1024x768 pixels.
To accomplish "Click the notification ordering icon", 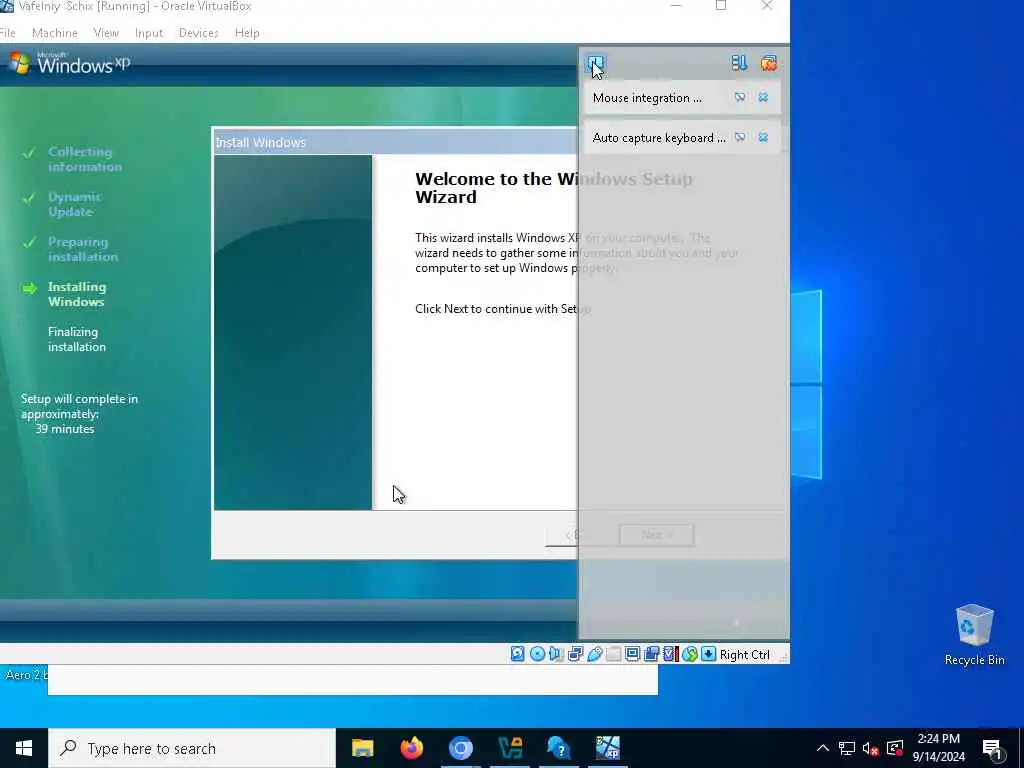I will click(739, 63).
